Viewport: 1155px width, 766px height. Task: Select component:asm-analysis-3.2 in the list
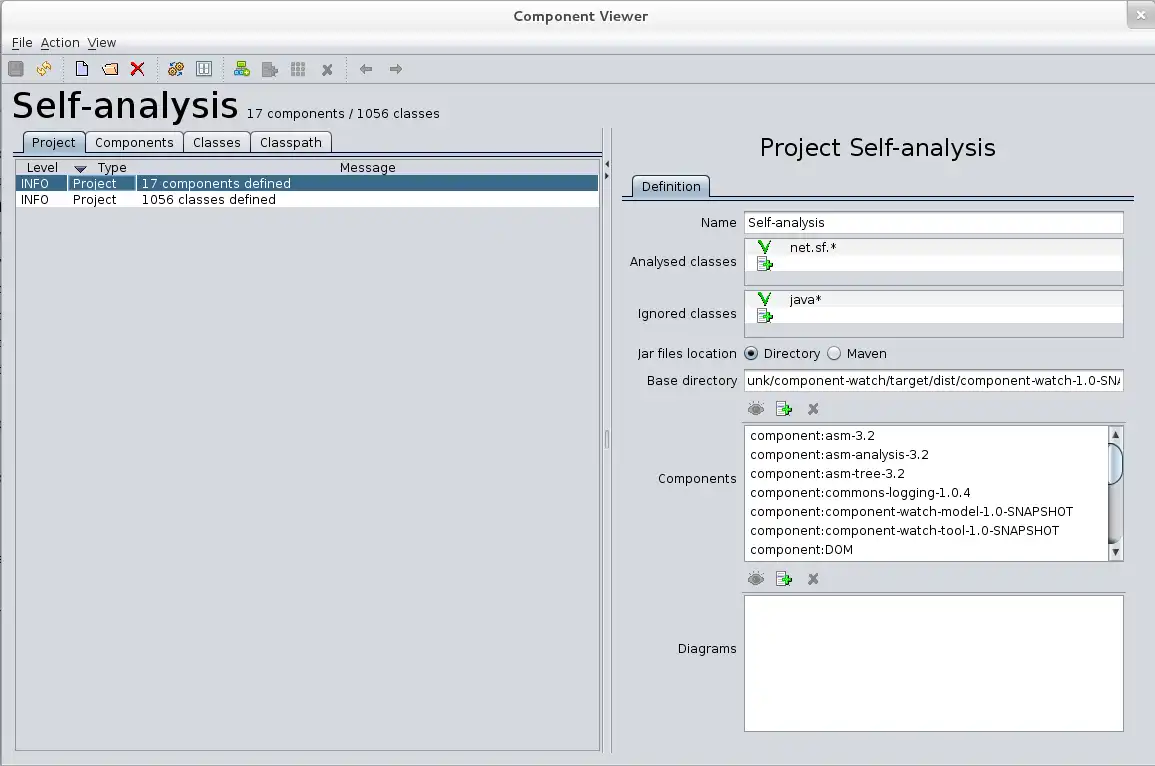(x=927, y=454)
